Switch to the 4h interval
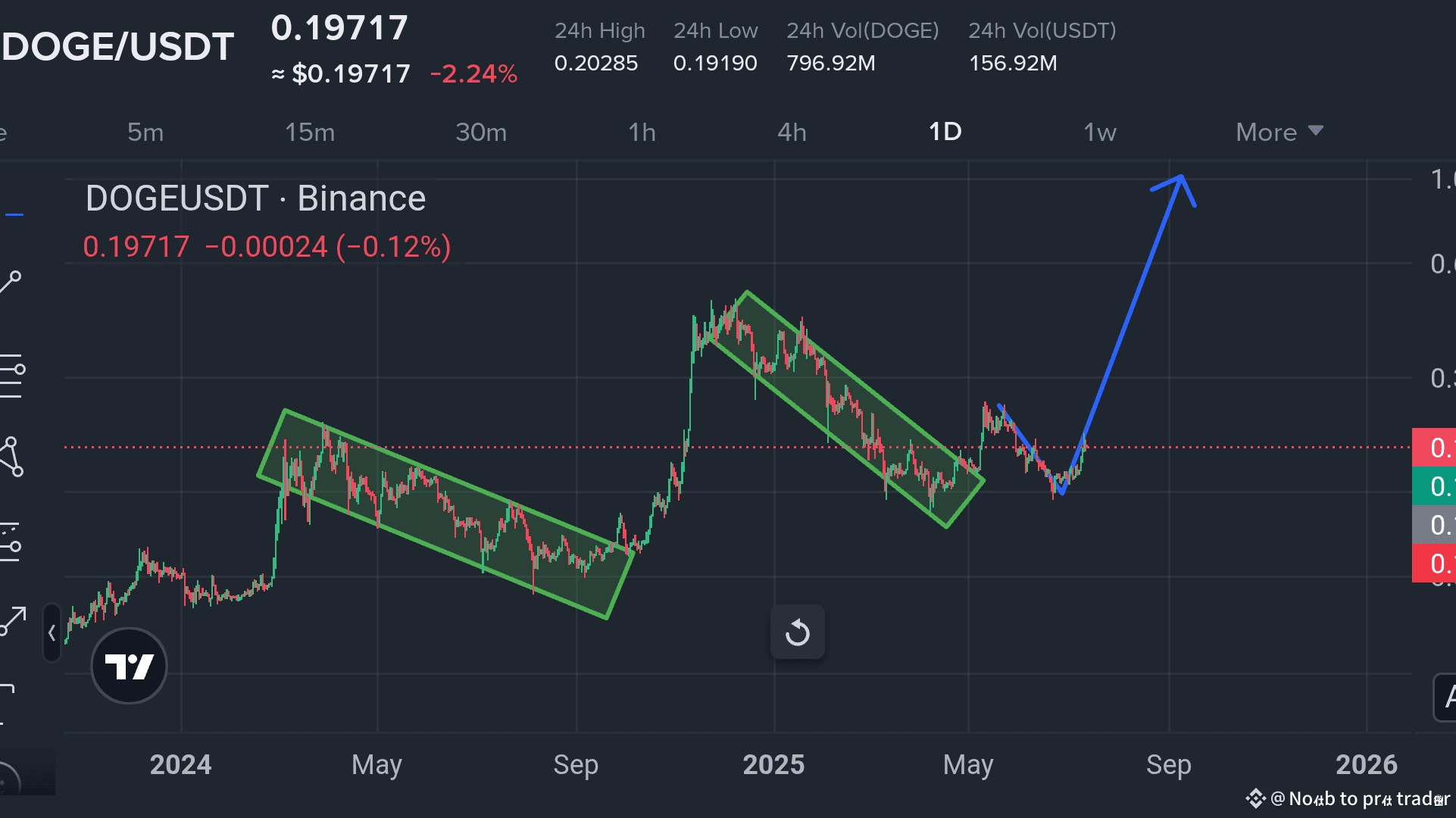 792,133
